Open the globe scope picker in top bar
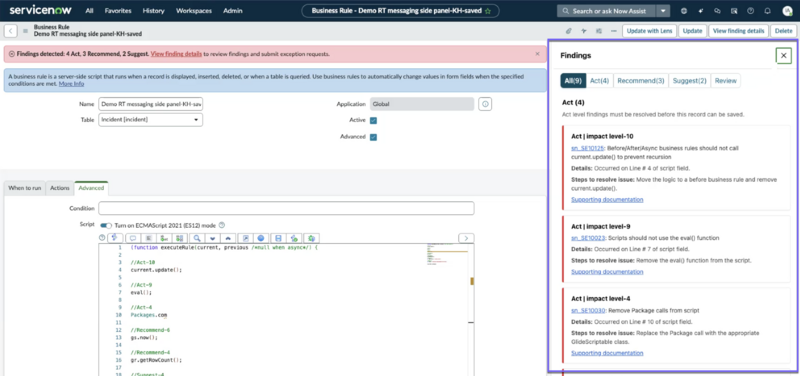800x376 pixels. click(684, 11)
